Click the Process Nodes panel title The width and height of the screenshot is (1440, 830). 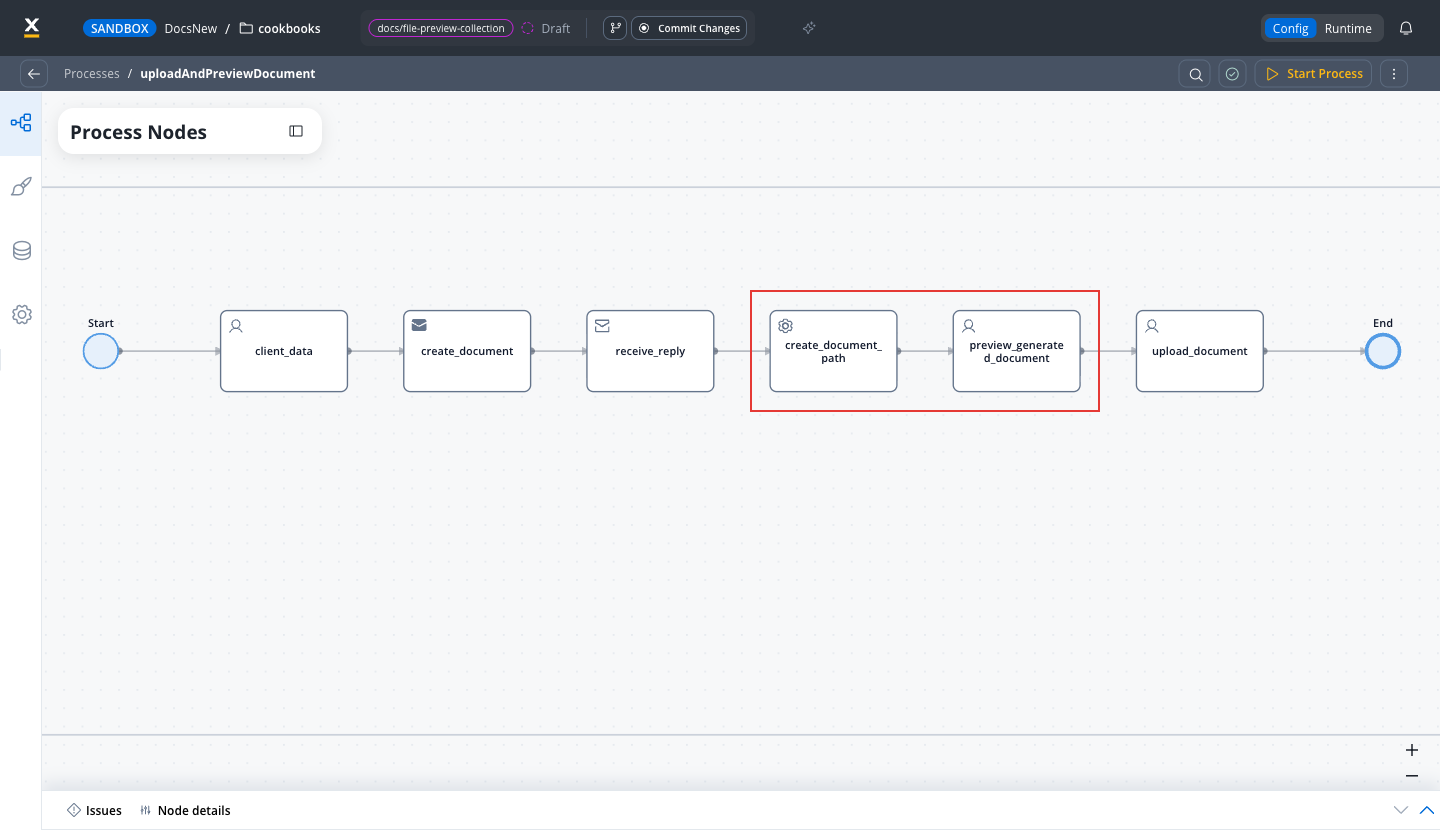pyautogui.click(x=138, y=132)
